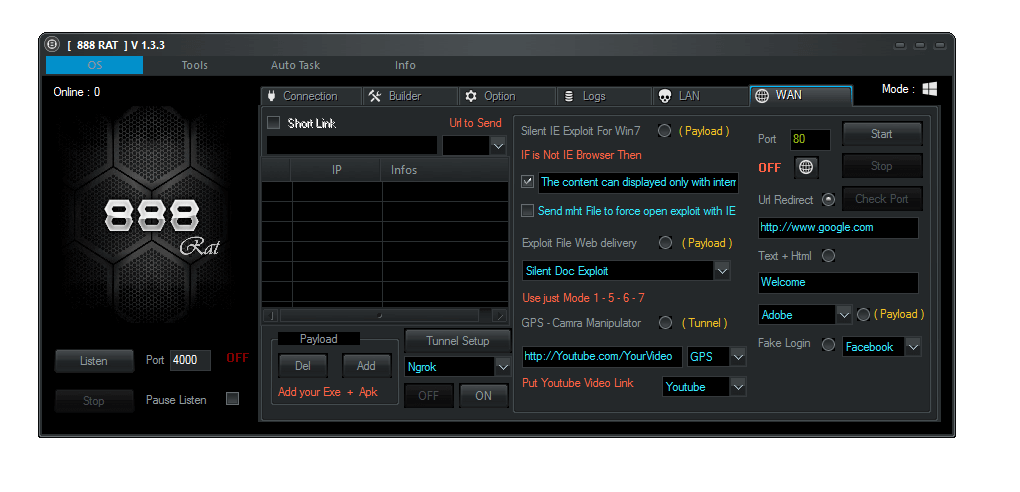
Task: Expand the Ngrok tunnel dropdown
Action: click(502, 367)
